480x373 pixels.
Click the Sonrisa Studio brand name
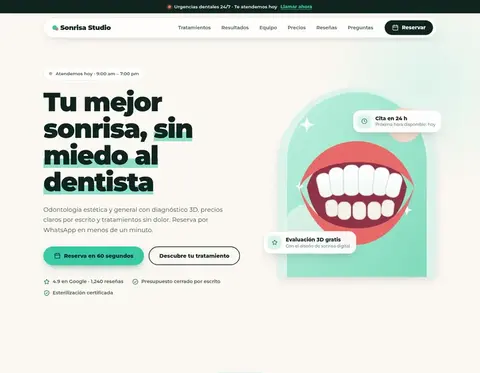[86, 28]
